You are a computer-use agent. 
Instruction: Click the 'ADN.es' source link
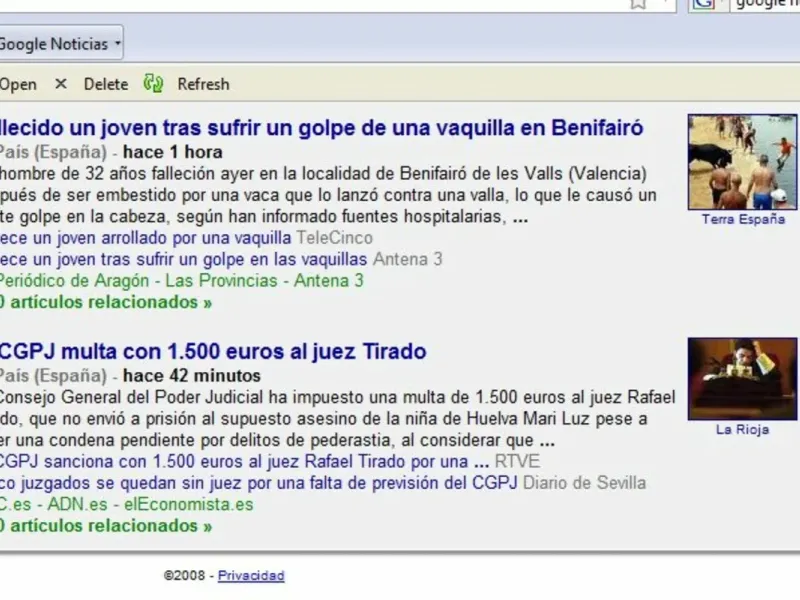pyautogui.click(x=78, y=504)
